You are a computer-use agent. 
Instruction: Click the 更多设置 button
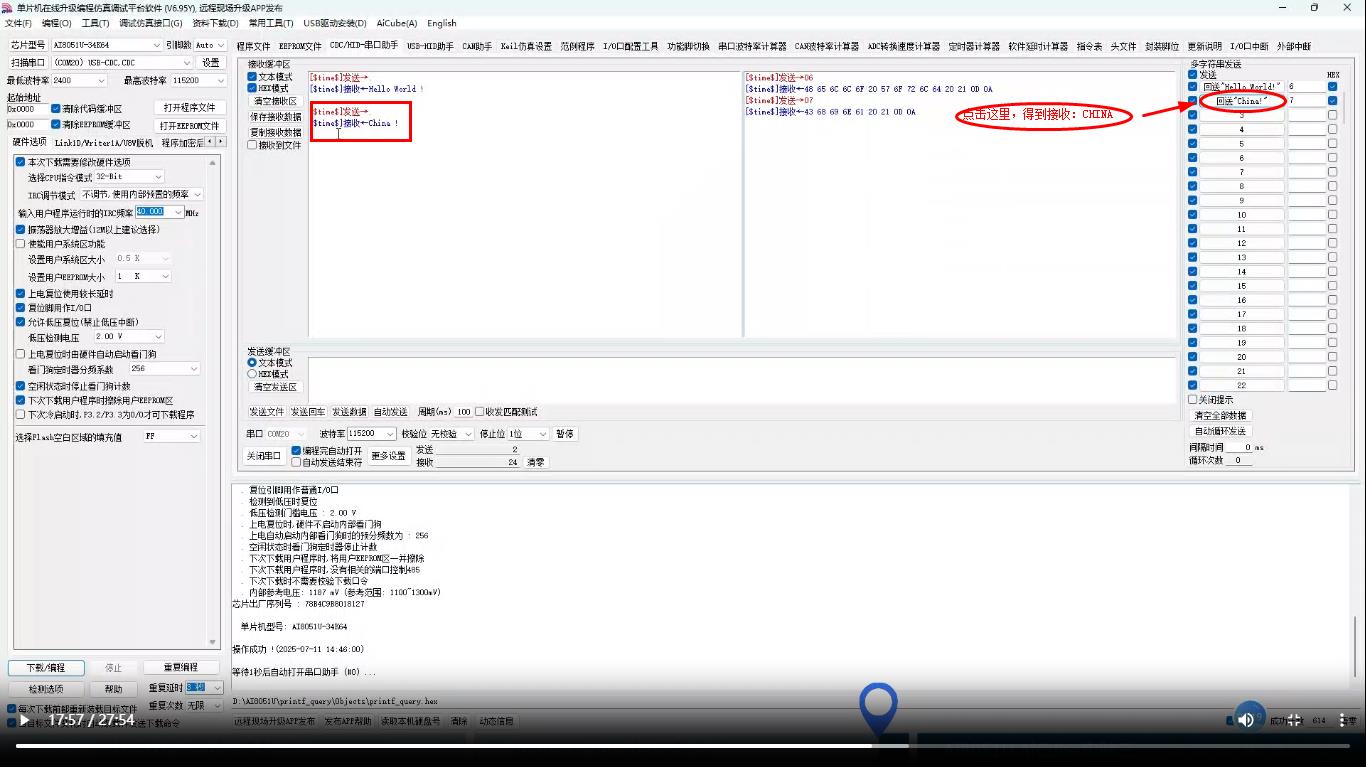(x=389, y=456)
